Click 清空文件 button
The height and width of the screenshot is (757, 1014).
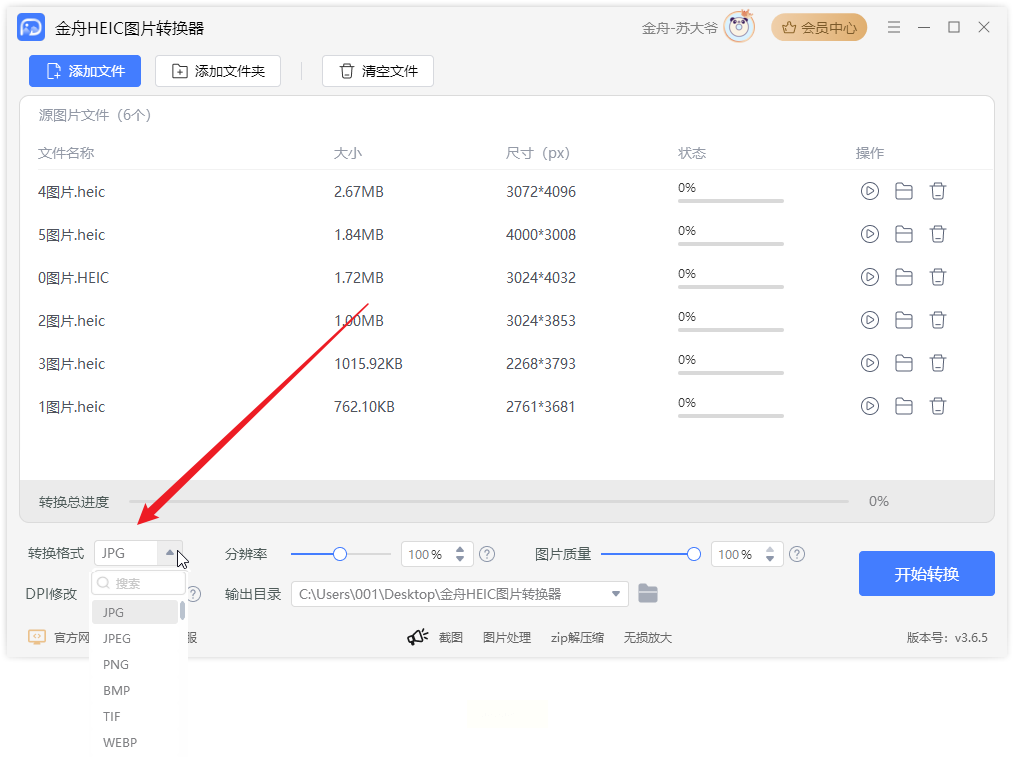coord(378,70)
